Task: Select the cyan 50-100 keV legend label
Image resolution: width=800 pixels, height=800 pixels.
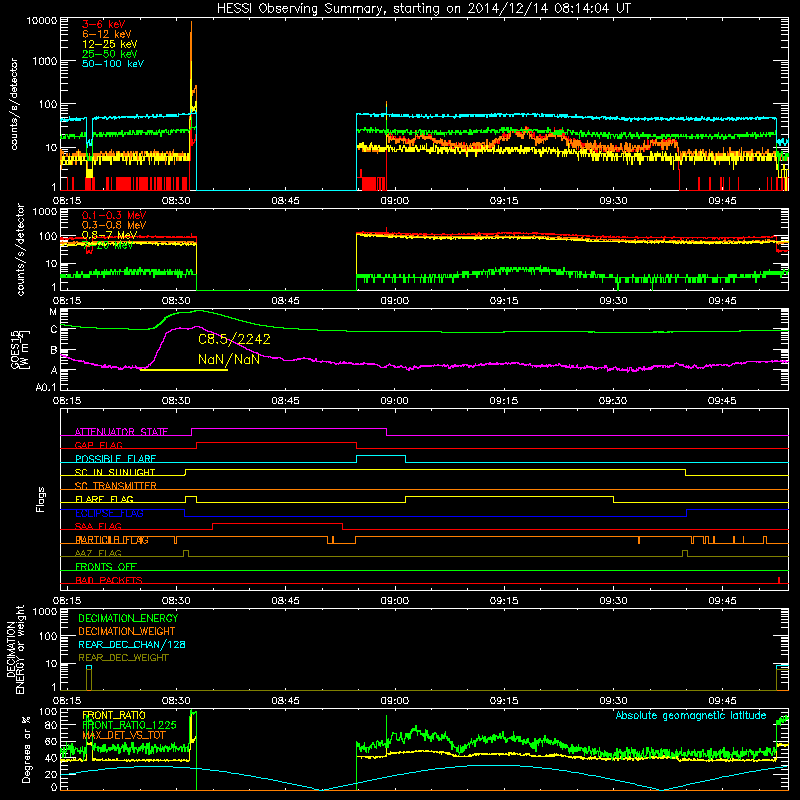Action: [x=113, y=64]
